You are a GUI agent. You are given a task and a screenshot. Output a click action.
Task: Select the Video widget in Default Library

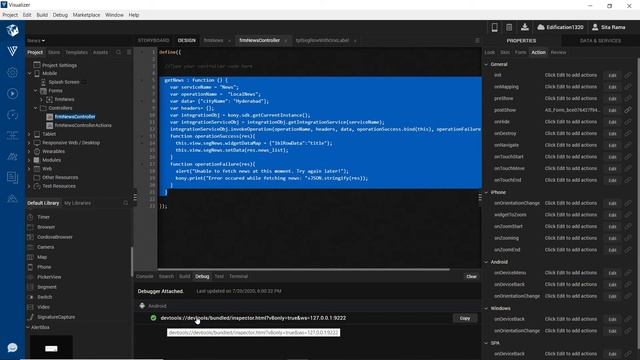[x=43, y=307]
